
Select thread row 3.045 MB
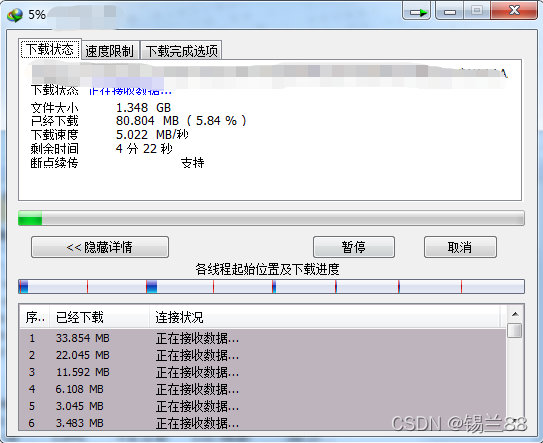[262, 406]
